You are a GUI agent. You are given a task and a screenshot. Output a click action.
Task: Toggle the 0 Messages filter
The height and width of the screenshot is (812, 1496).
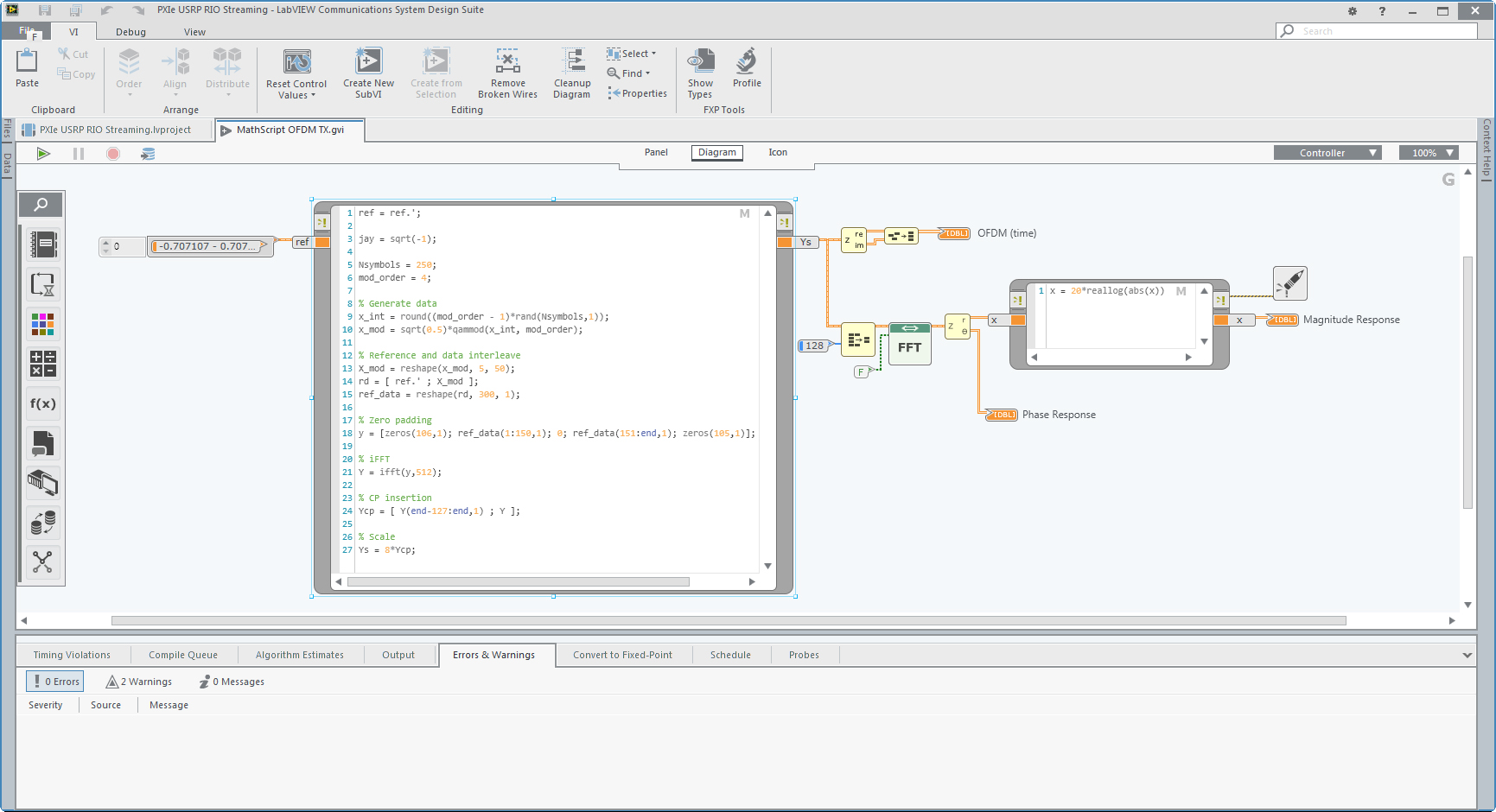tap(232, 682)
